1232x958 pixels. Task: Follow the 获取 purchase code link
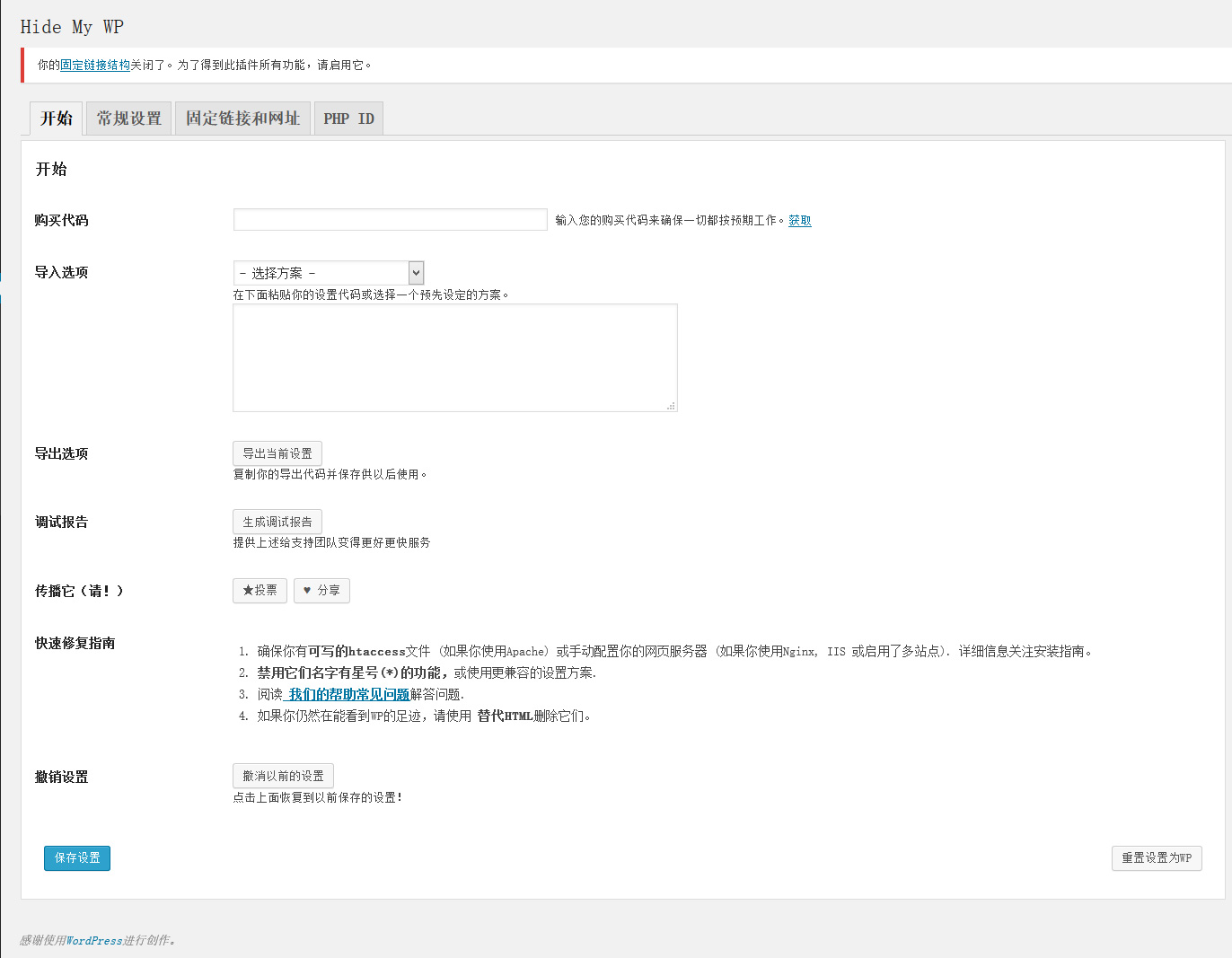(x=800, y=220)
